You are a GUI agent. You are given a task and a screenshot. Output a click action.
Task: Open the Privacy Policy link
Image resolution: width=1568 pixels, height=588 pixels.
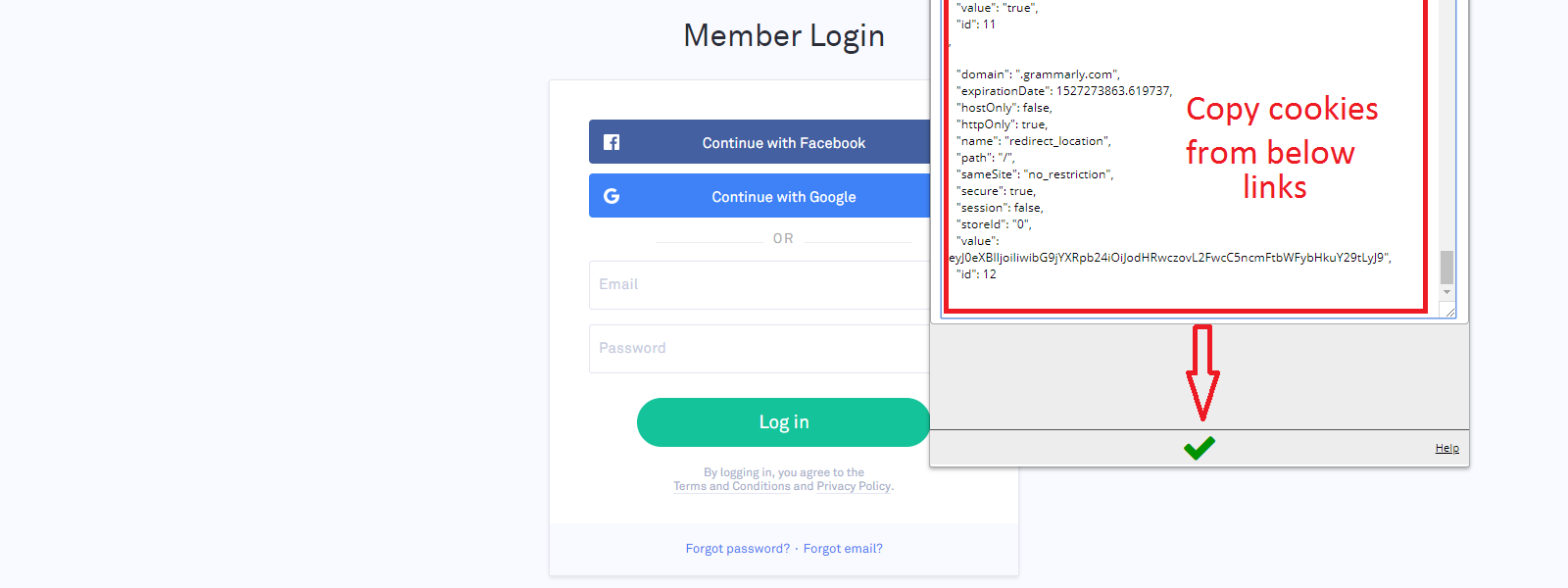click(854, 486)
